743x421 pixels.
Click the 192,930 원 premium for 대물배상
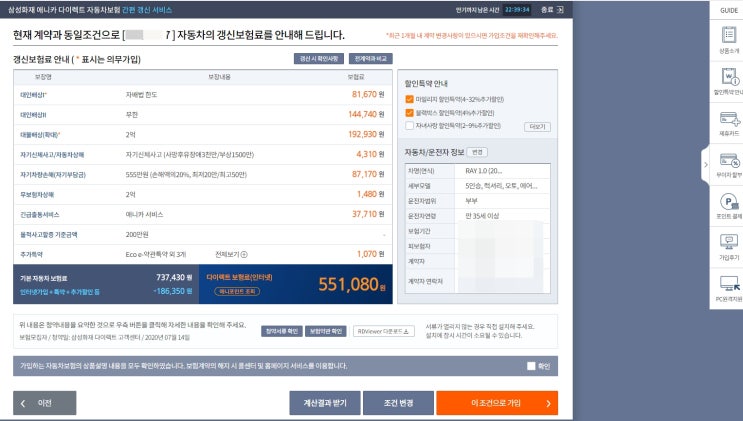click(x=366, y=134)
